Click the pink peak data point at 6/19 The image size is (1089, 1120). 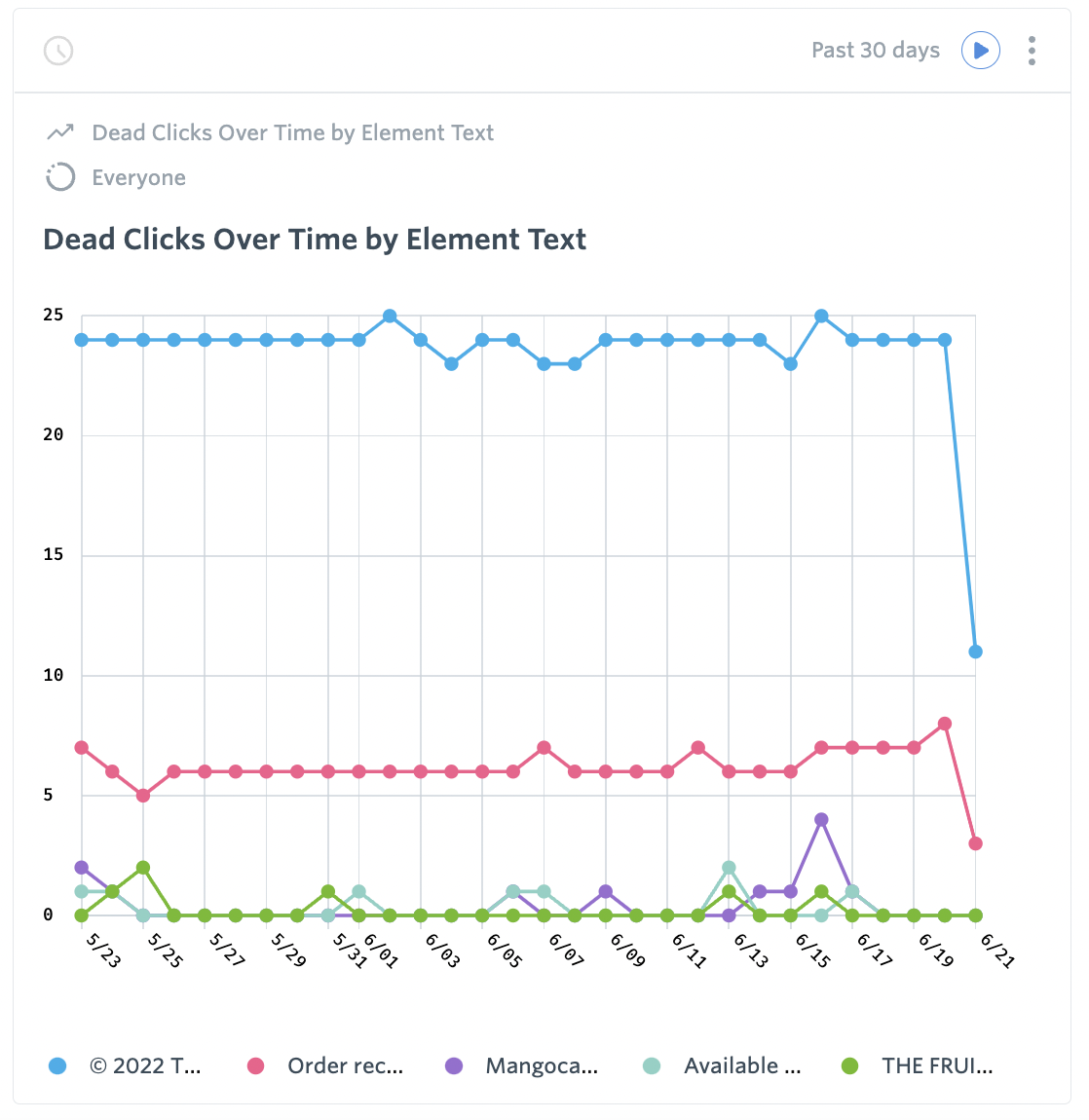(944, 725)
